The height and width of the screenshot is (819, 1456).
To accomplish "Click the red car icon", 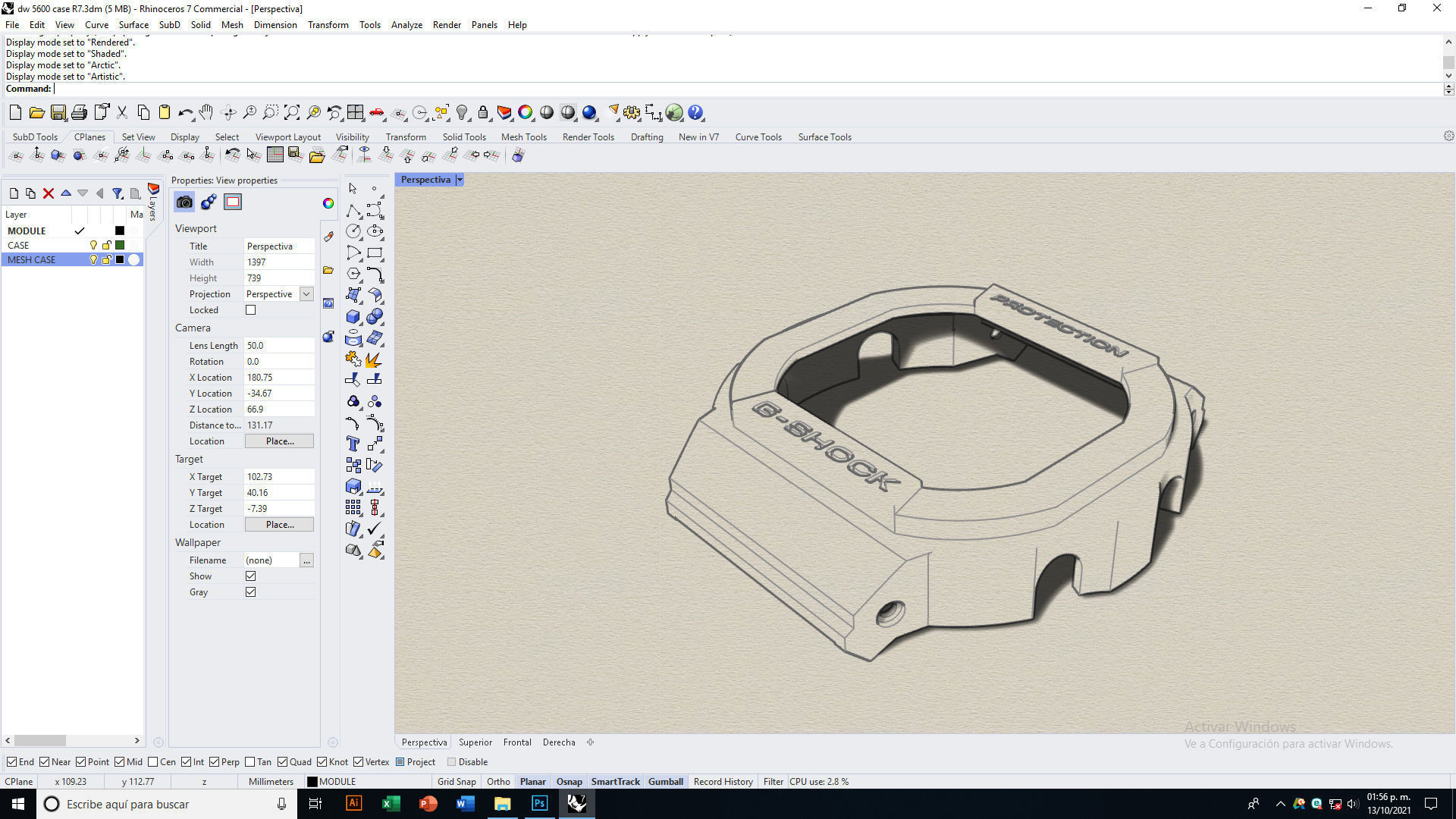I will click(377, 113).
